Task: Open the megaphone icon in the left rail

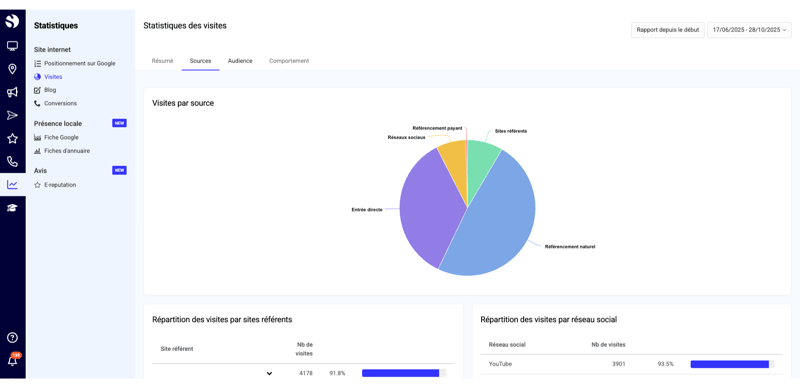Action: (x=12, y=92)
